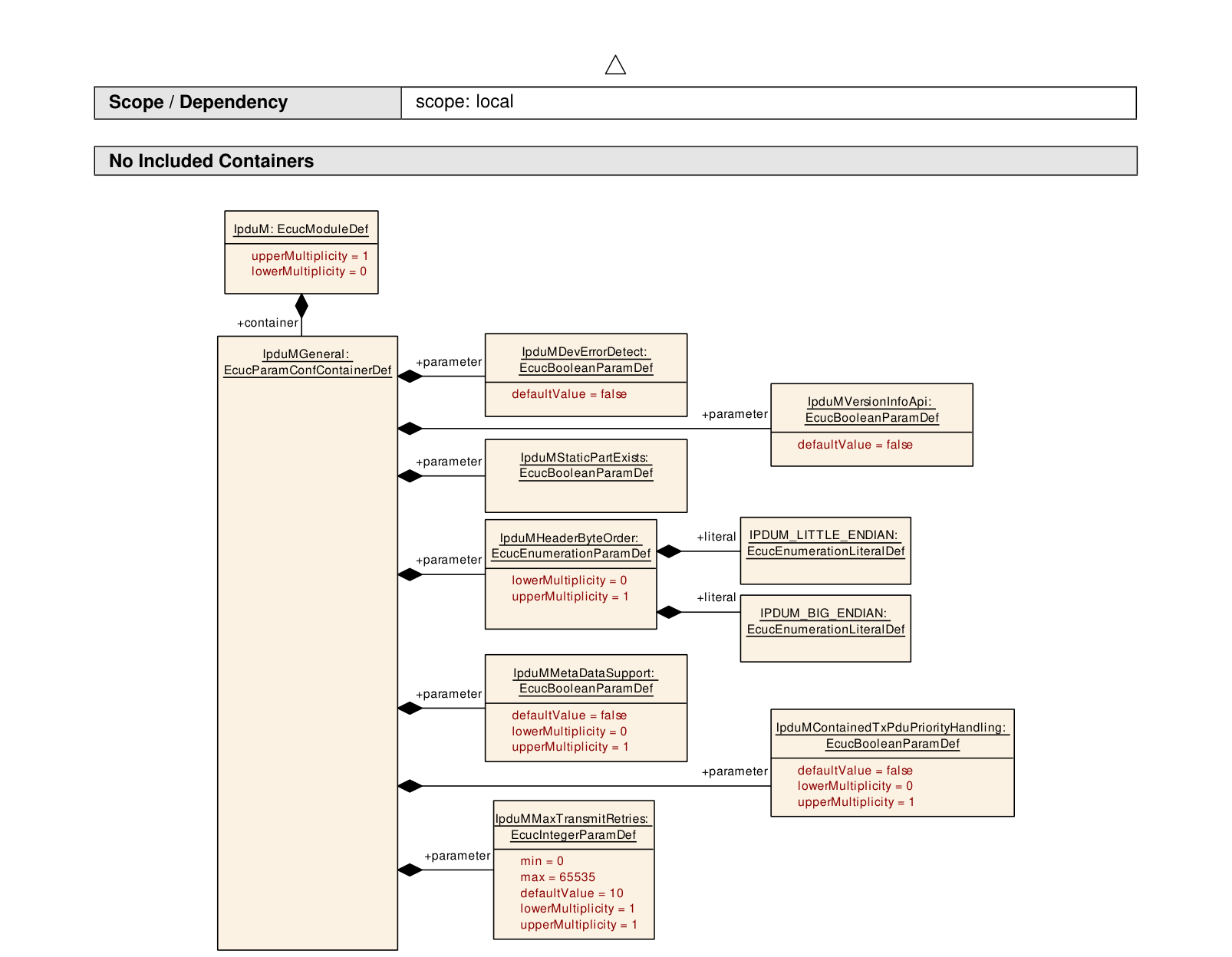Screen dimensions: 1232x957
Task: Click defaultValue = false in IpduMDevErrorDetect
Action: click(569, 394)
